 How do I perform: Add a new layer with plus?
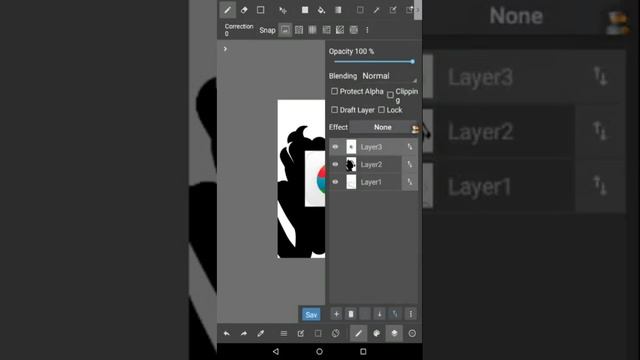point(336,314)
